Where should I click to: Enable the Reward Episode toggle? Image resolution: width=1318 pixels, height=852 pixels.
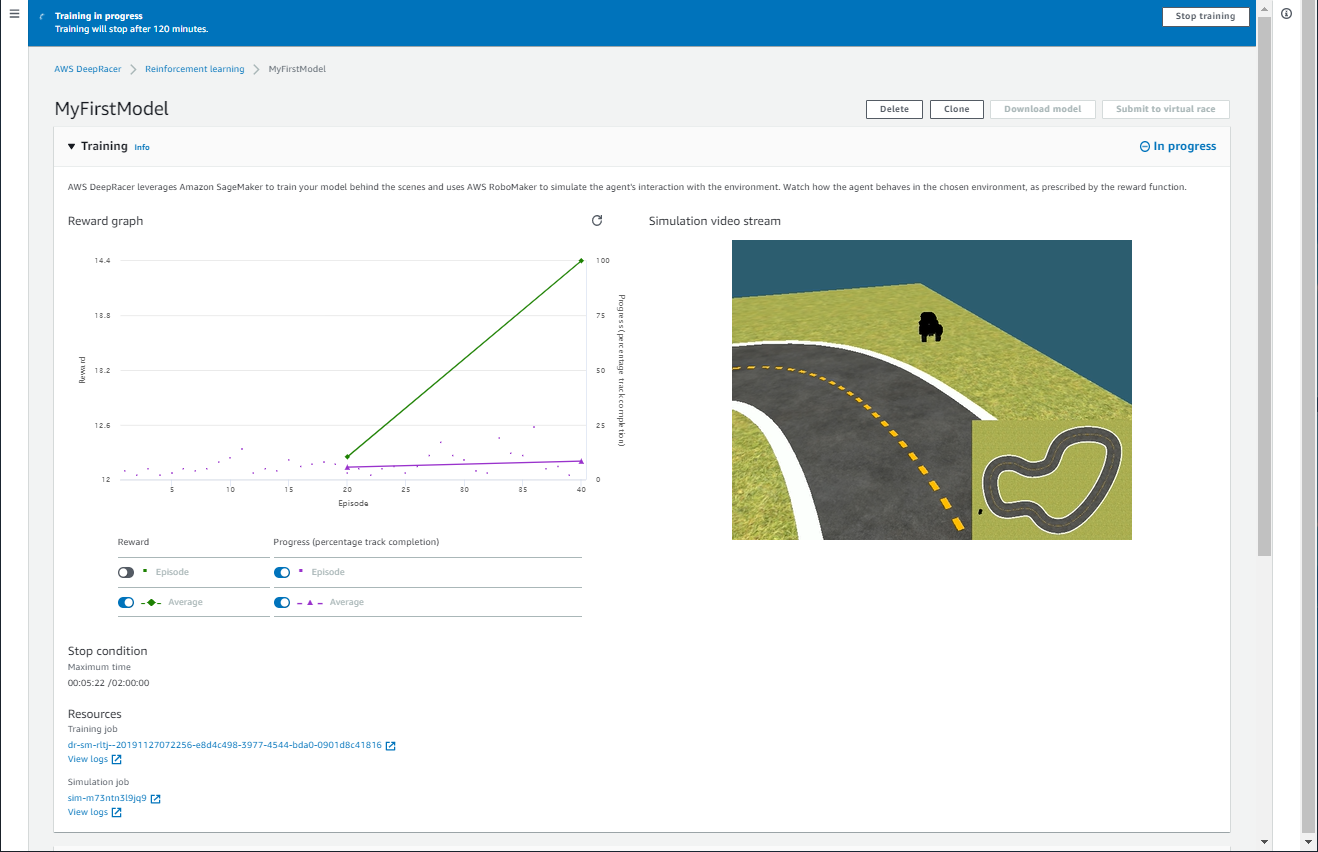126,572
